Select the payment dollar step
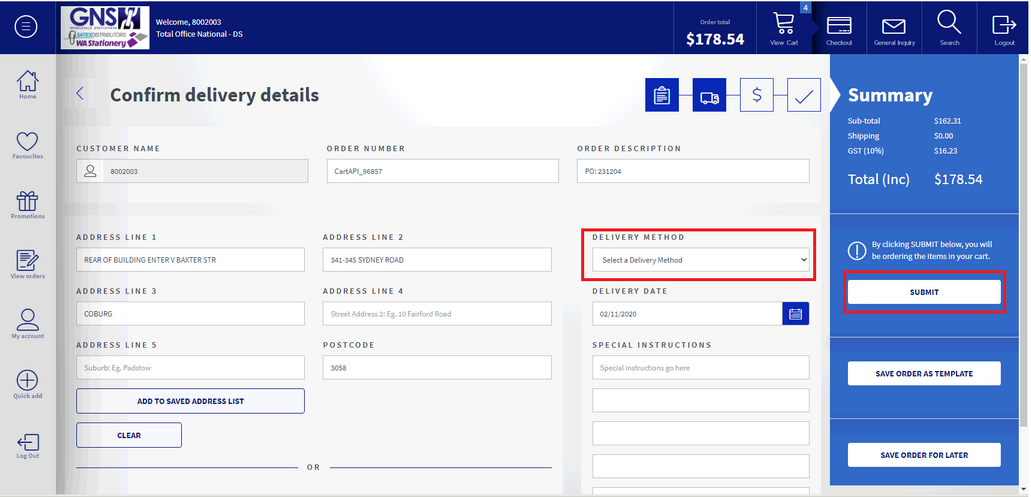The image size is (1031, 497). (x=756, y=96)
